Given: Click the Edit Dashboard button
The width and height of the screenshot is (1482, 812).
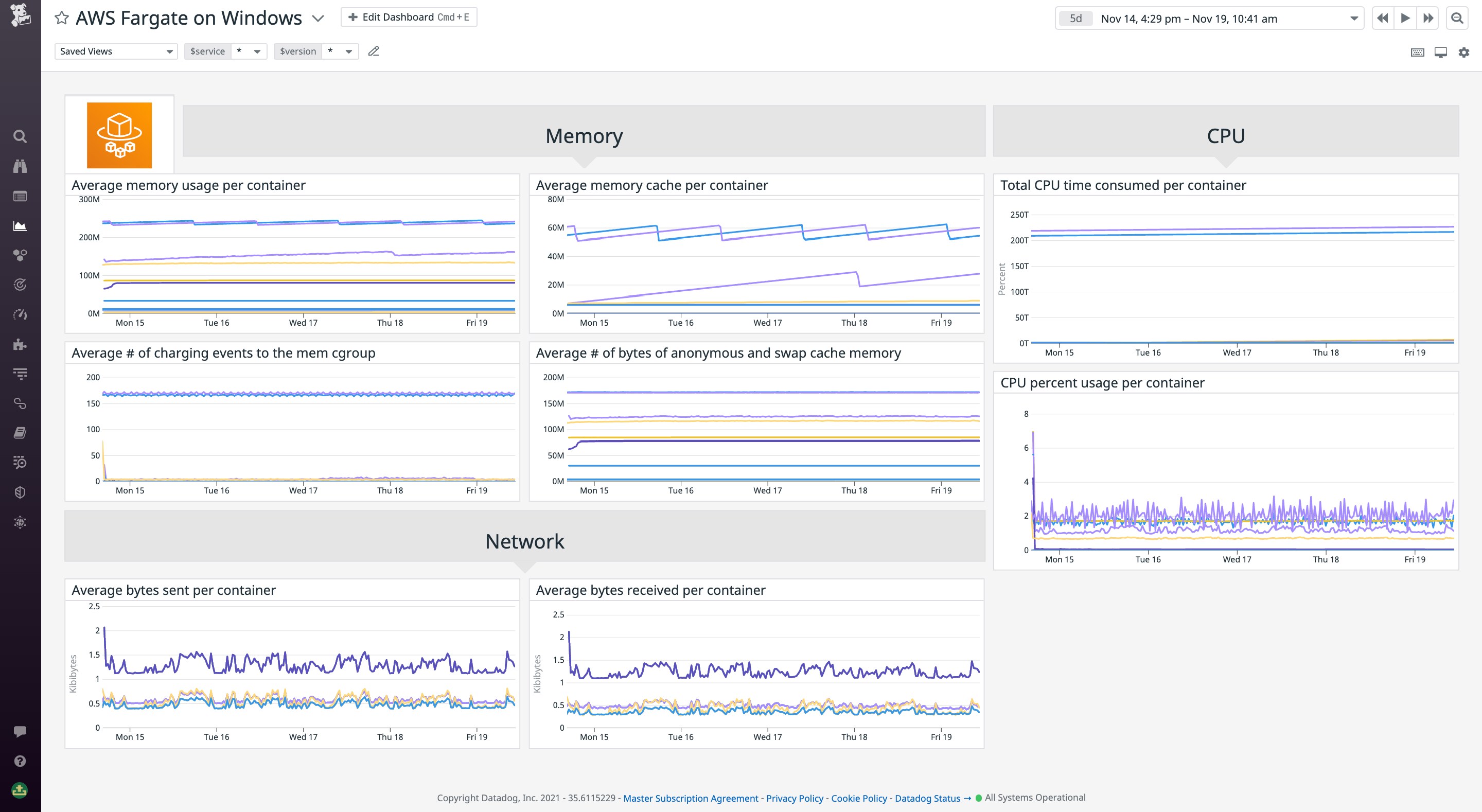Looking at the screenshot, I should tap(409, 16).
